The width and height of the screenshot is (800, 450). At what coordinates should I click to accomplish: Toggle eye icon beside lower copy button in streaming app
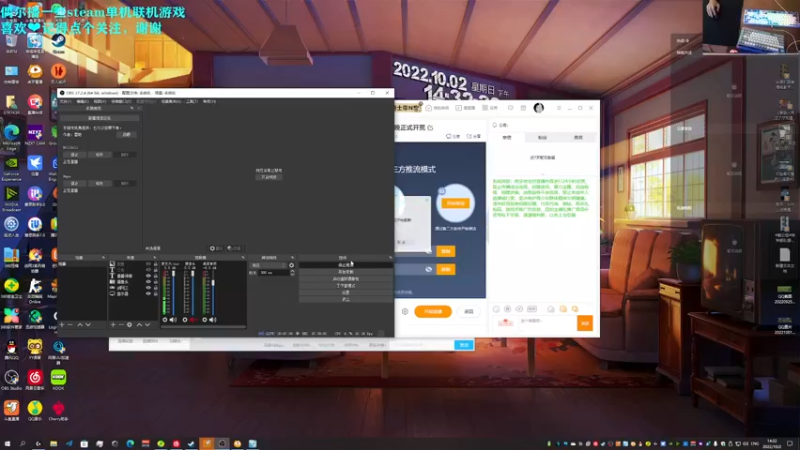[429, 269]
